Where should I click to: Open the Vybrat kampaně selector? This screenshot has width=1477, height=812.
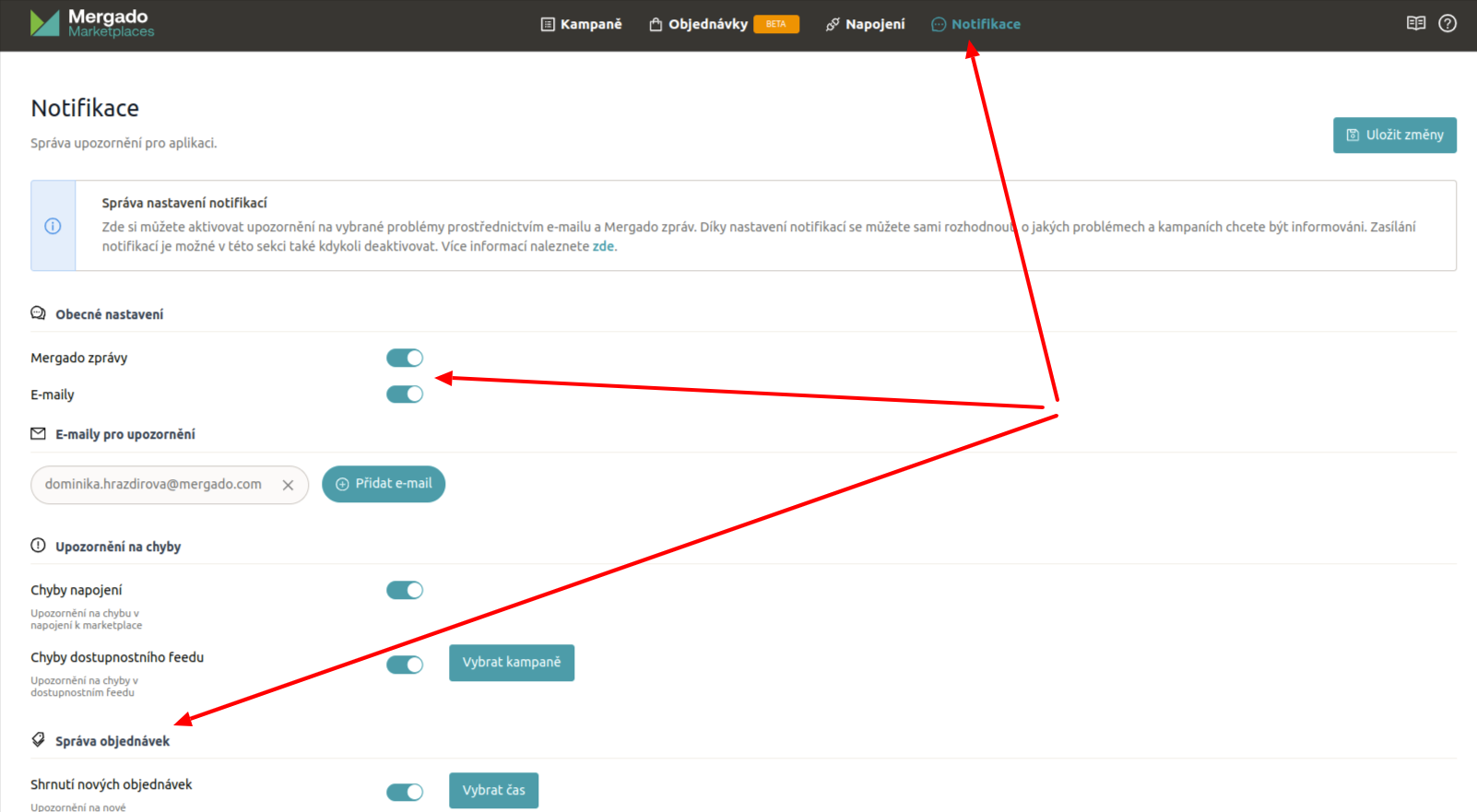[x=511, y=663]
